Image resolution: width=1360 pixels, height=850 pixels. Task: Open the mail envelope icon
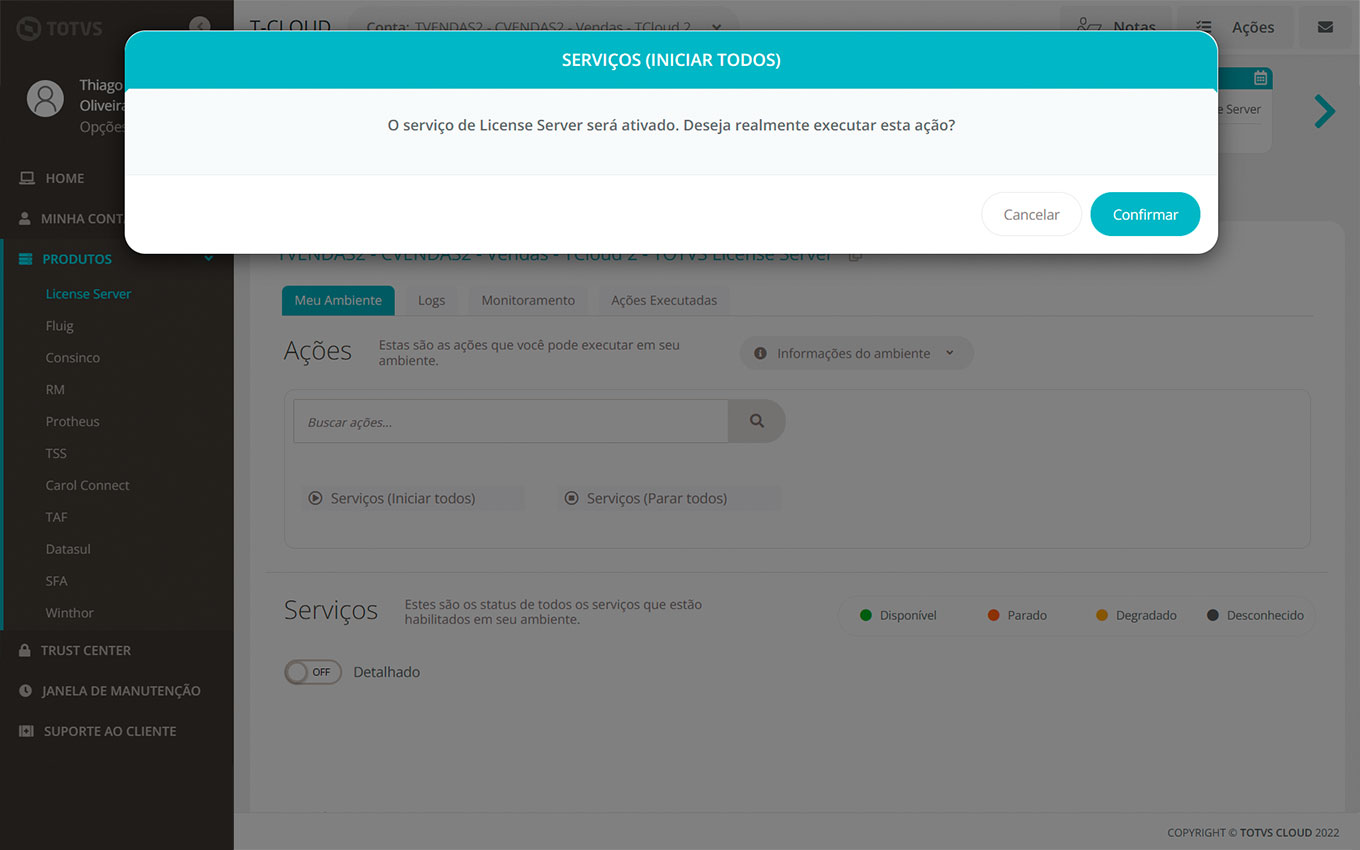[x=1325, y=27]
